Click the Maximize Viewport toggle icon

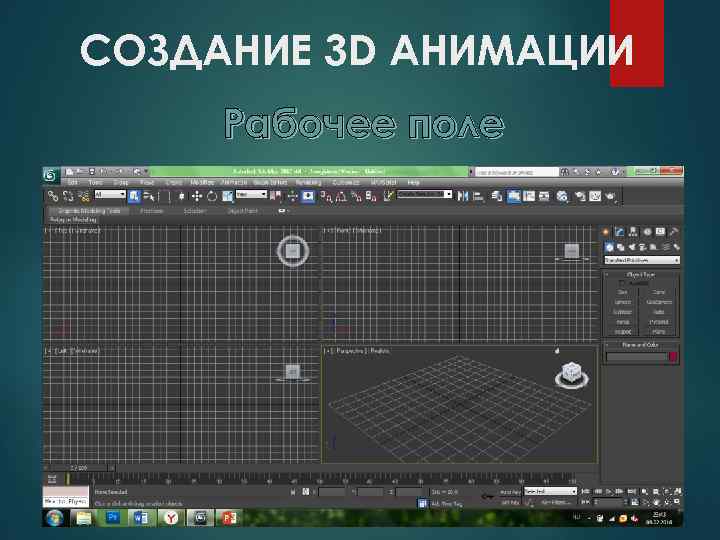pos(678,502)
